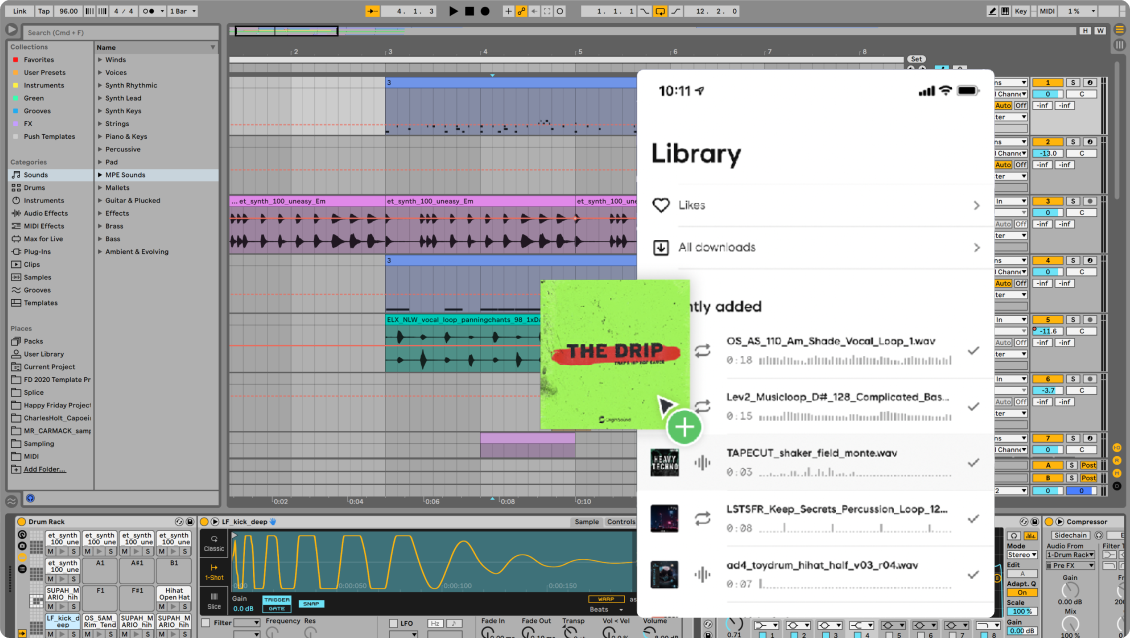Viewport: 1130px width, 638px height.
Task: Click Track 5 volume field showing -11.6
Action: pos(1048,332)
